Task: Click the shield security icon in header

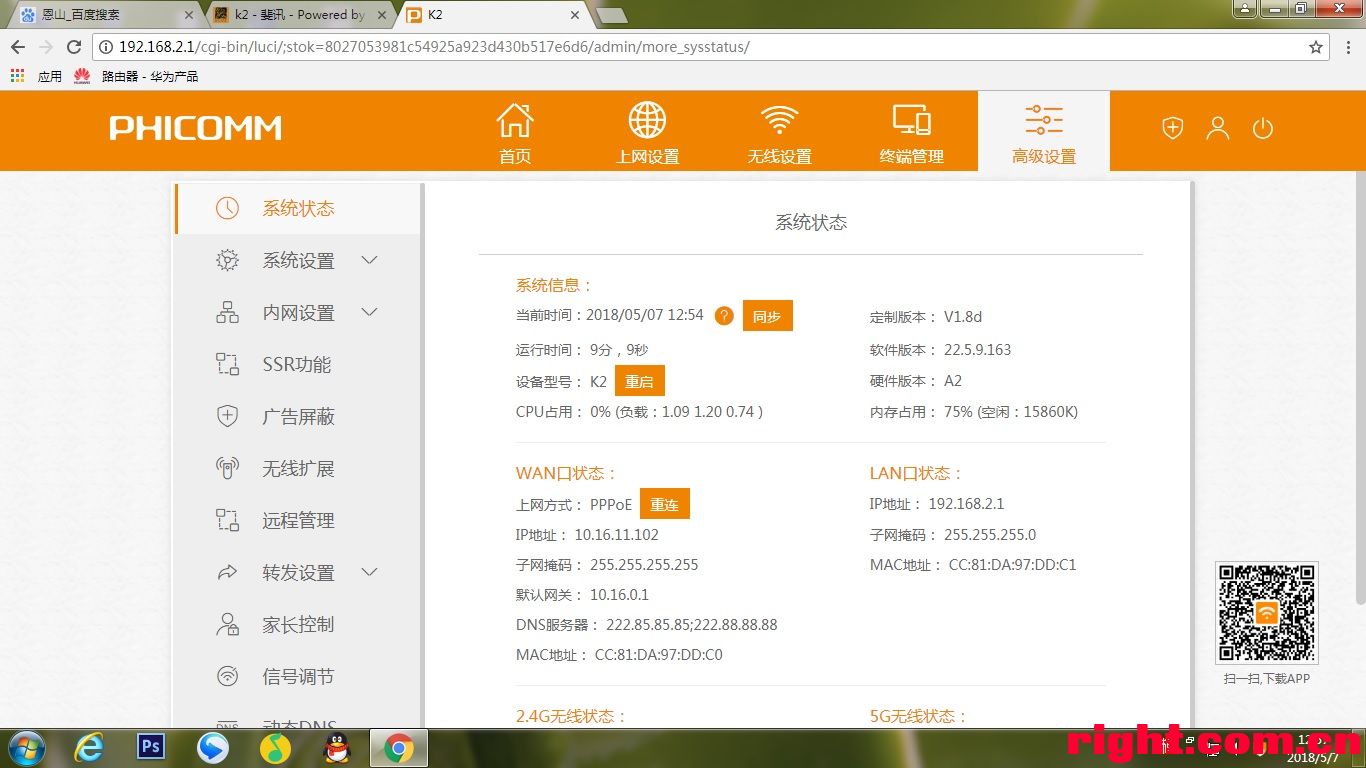Action: click(1172, 128)
